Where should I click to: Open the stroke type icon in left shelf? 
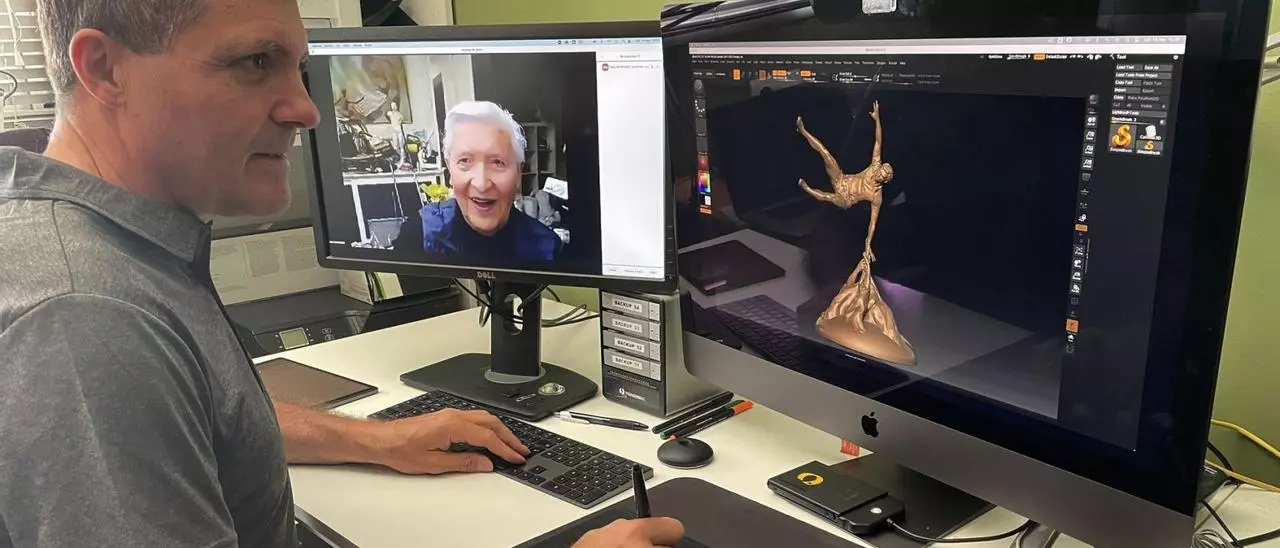click(701, 108)
